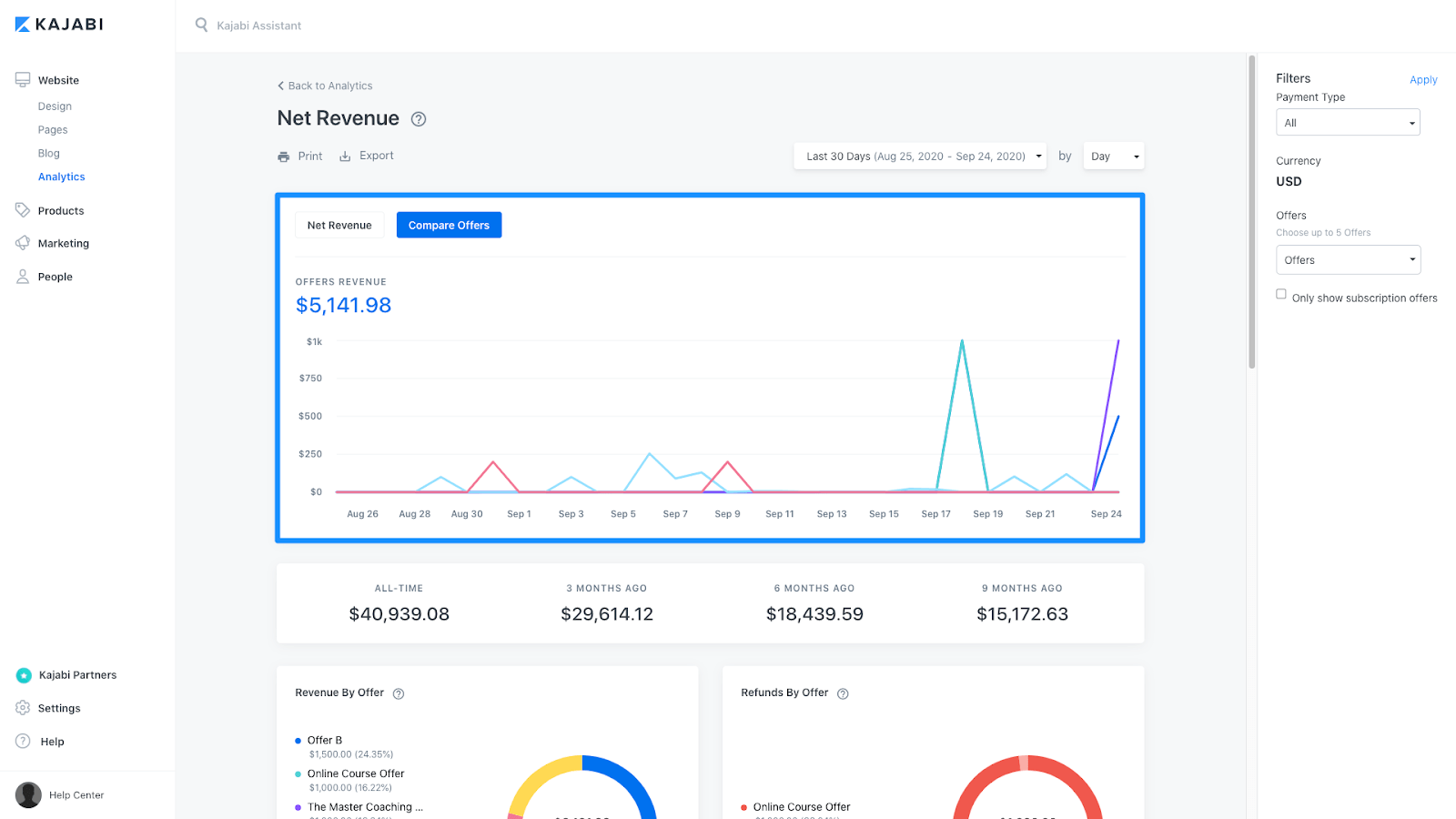This screenshot has width=1456, height=819.
Task: Open Blog in sidebar
Action: pos(49,154)
